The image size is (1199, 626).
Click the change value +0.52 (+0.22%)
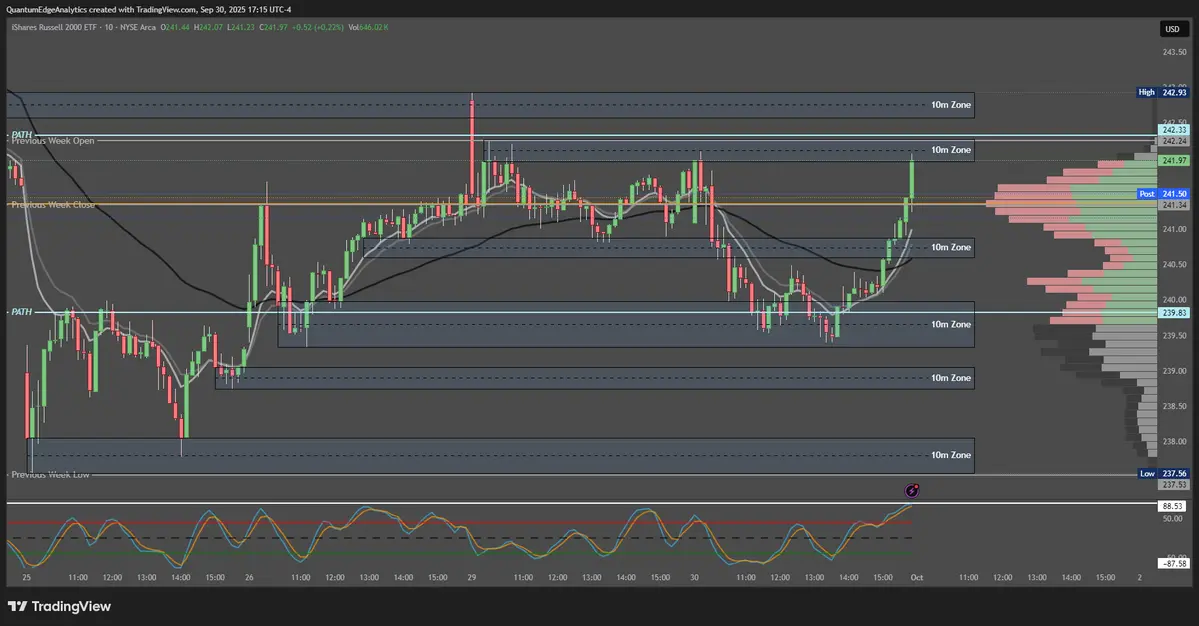(317, 28)
